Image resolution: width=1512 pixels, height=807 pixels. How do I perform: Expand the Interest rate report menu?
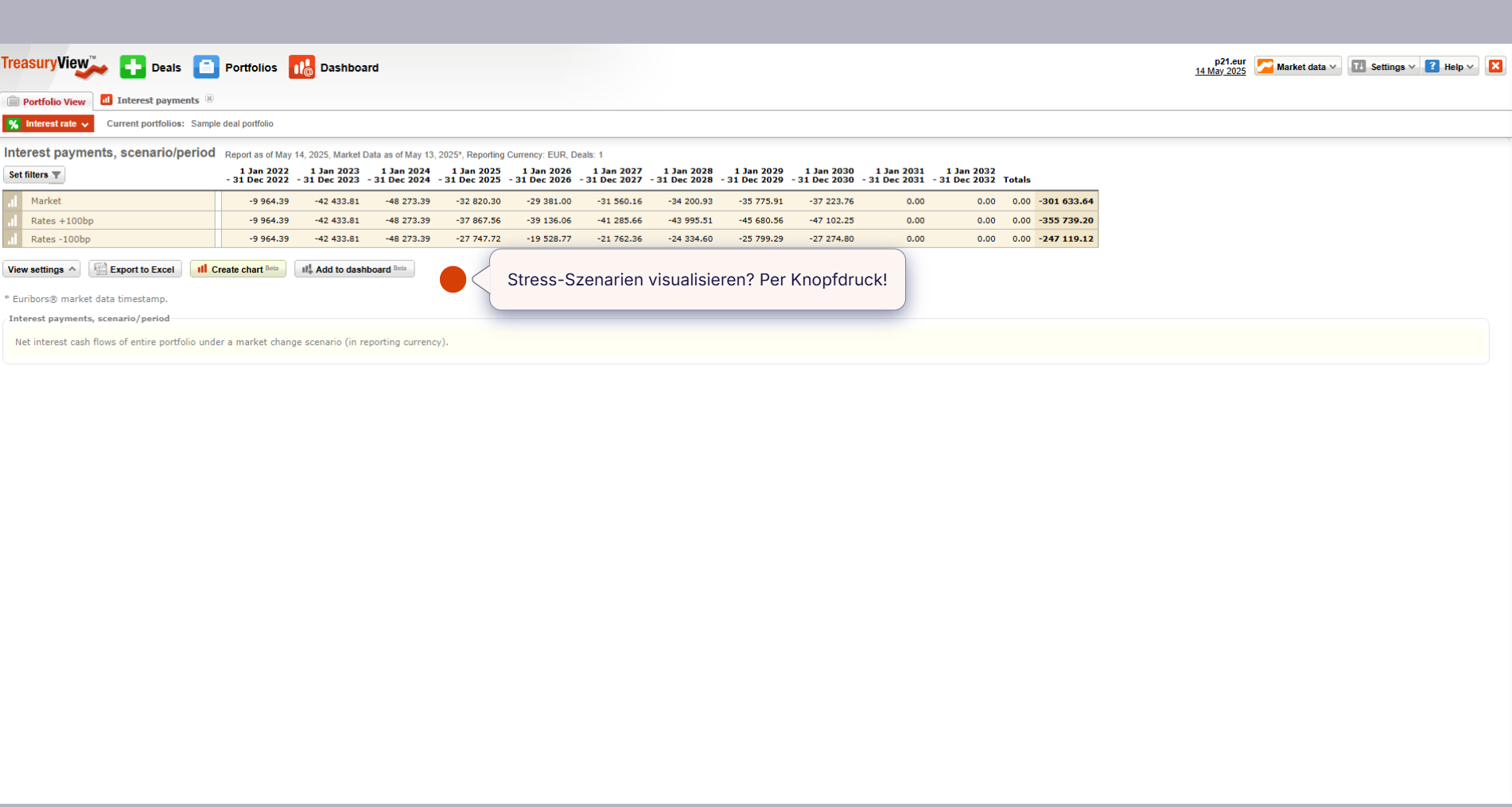coord(49,124)
